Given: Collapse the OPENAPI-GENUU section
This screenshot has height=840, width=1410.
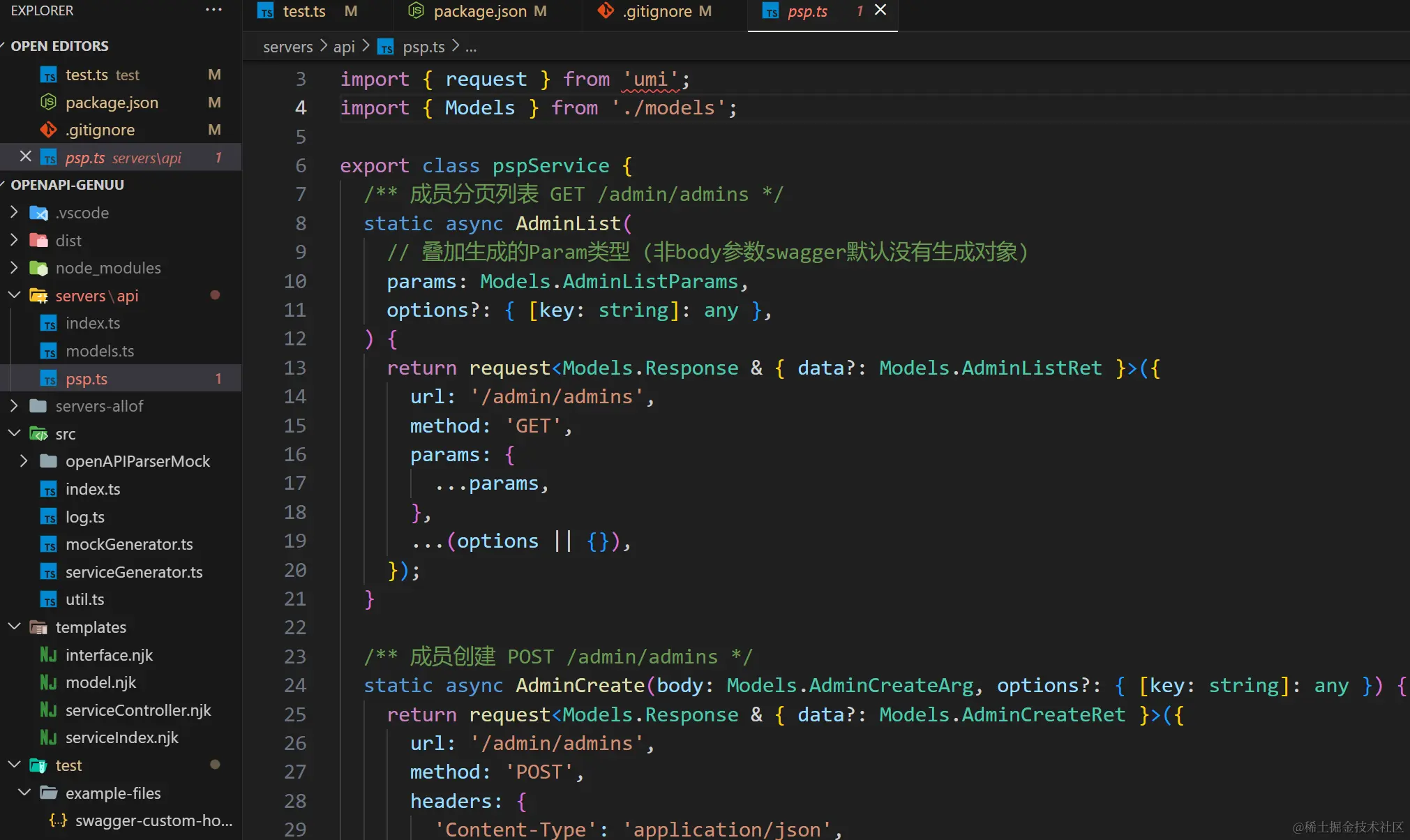Looking at the screenshot, I should pyautogui.click(x=67, y=185).
